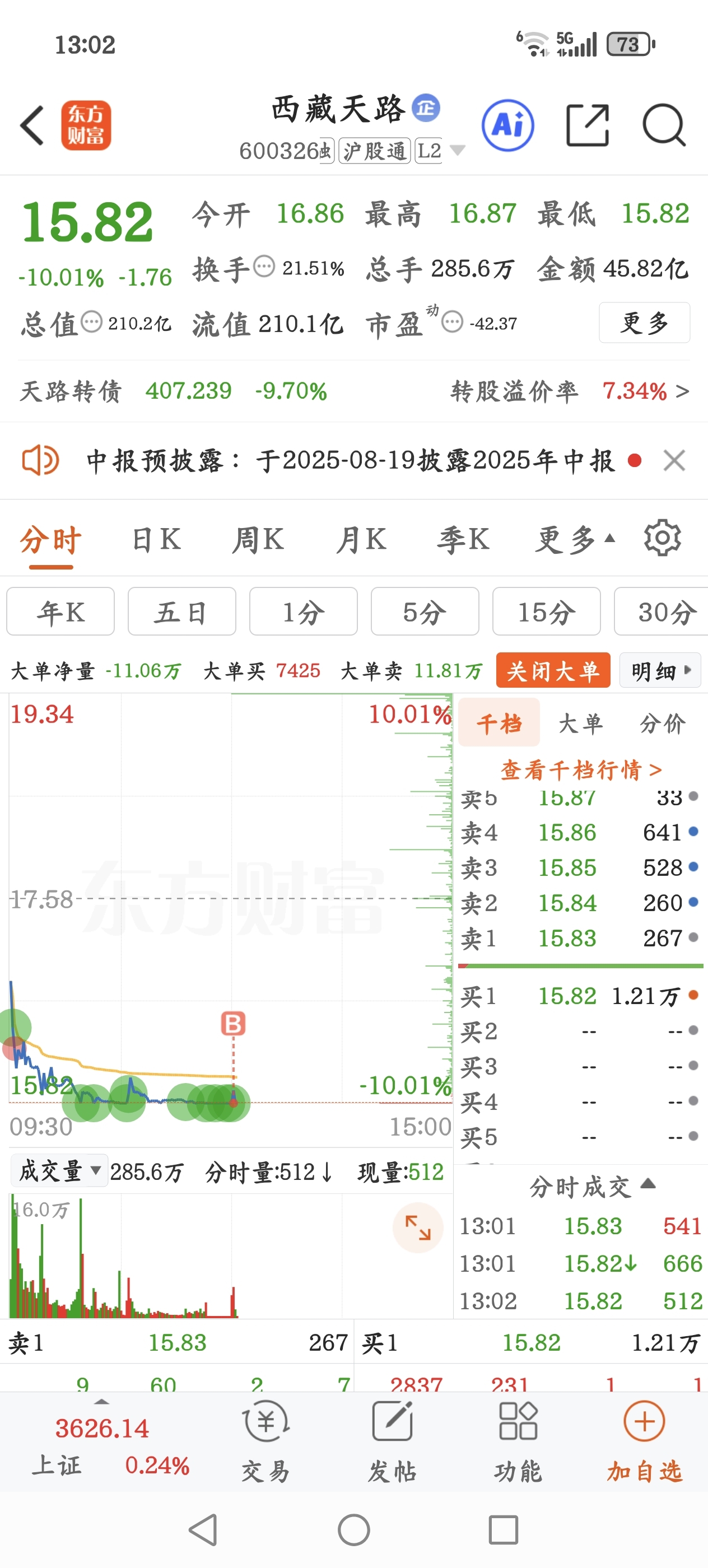Choose the 年K period button
708x1568 pixels.
tap(60, 611)
